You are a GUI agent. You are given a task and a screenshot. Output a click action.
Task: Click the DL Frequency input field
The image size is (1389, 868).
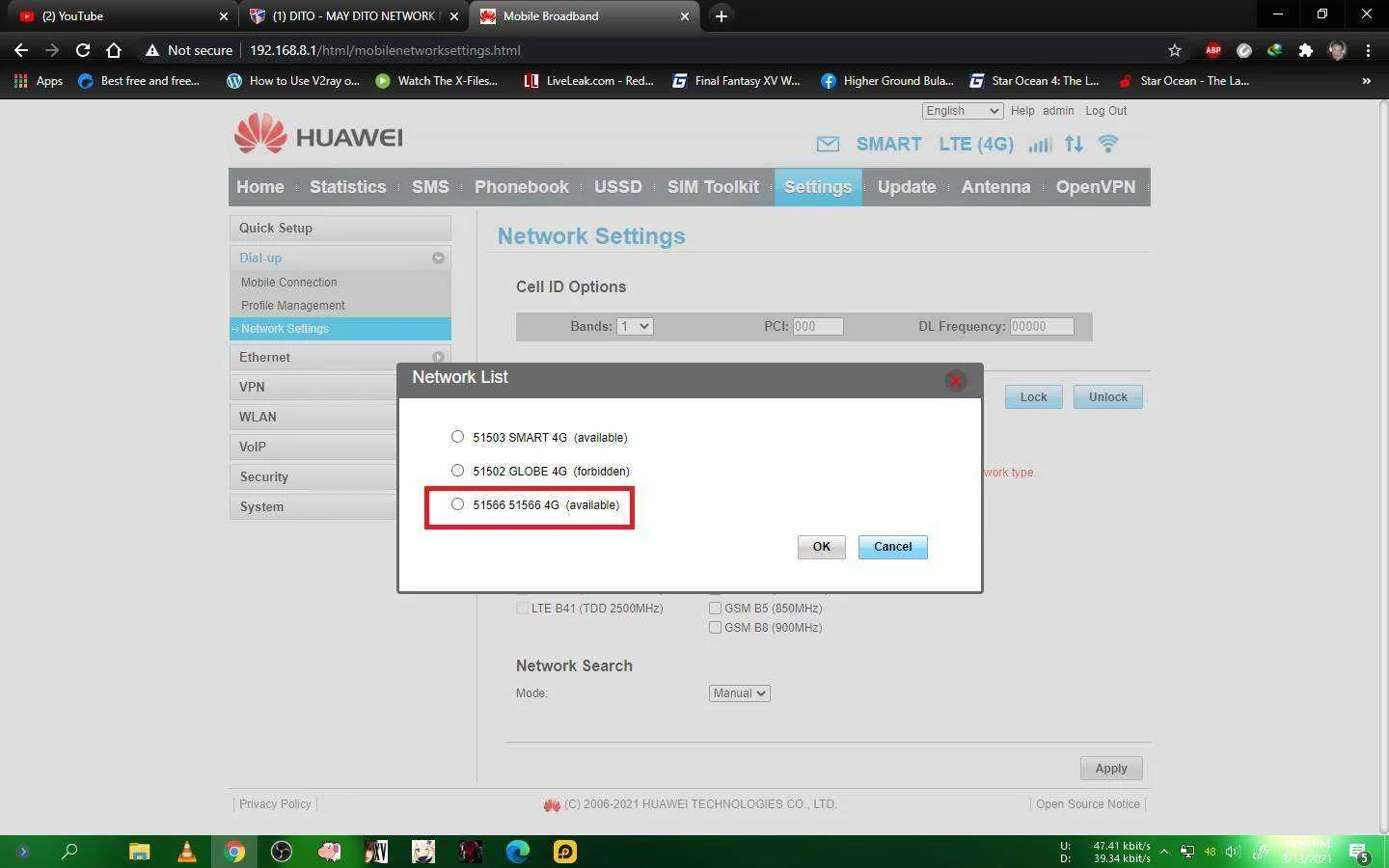click(x=1042, y=326)
